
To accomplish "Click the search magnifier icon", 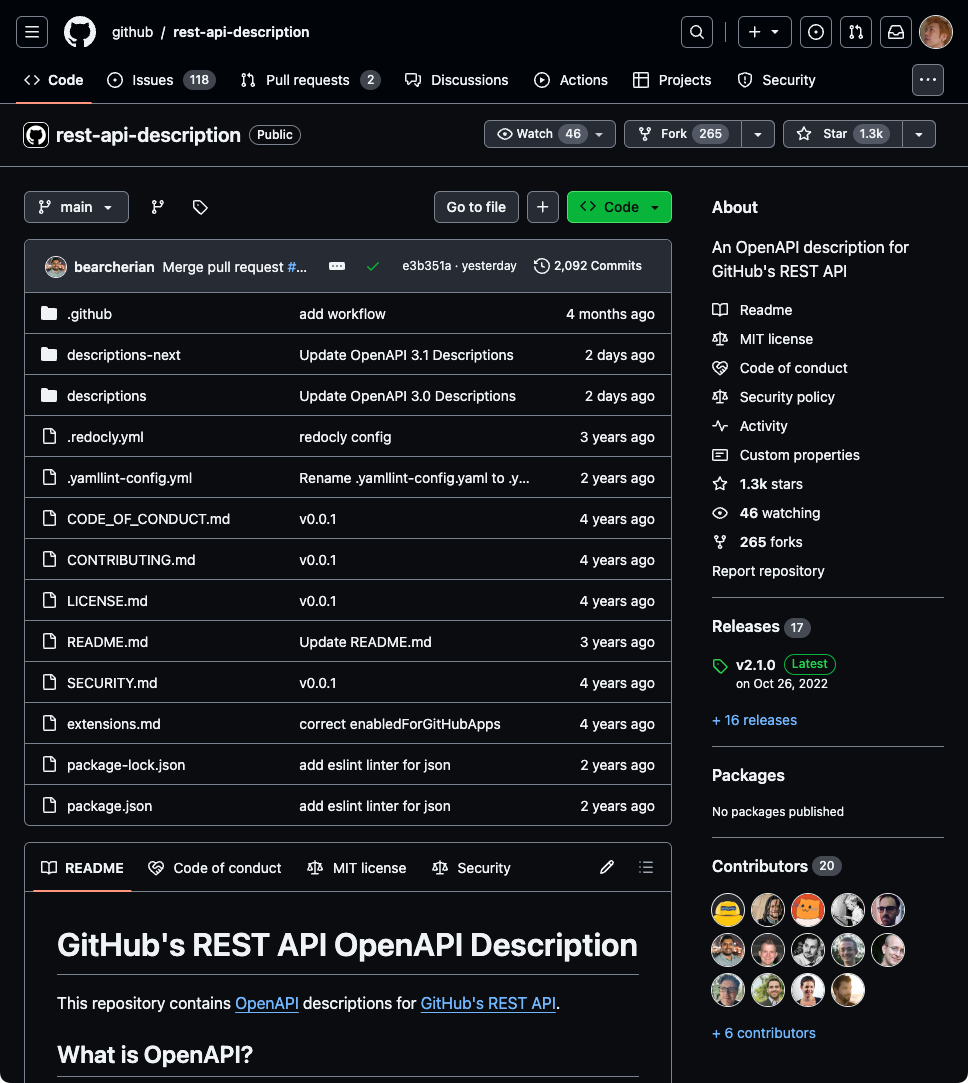I will (x=697, y=32).
